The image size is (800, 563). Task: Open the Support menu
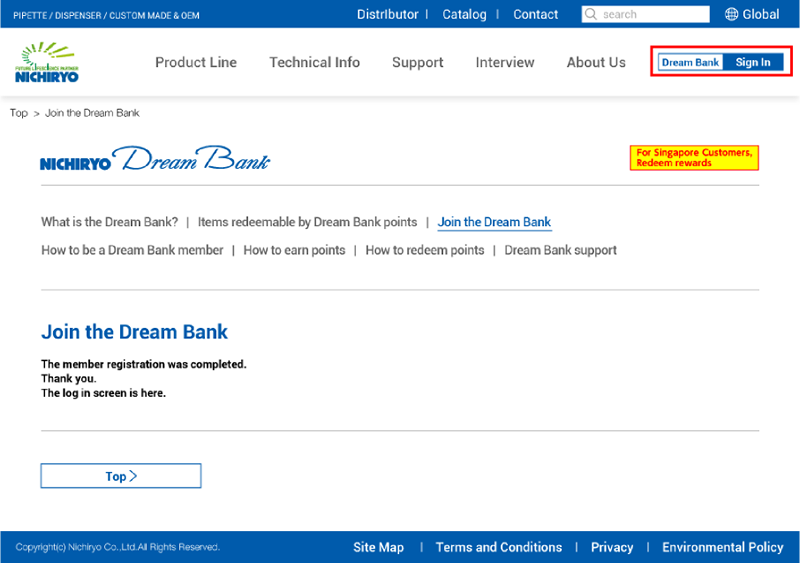(x=417, y=62)
